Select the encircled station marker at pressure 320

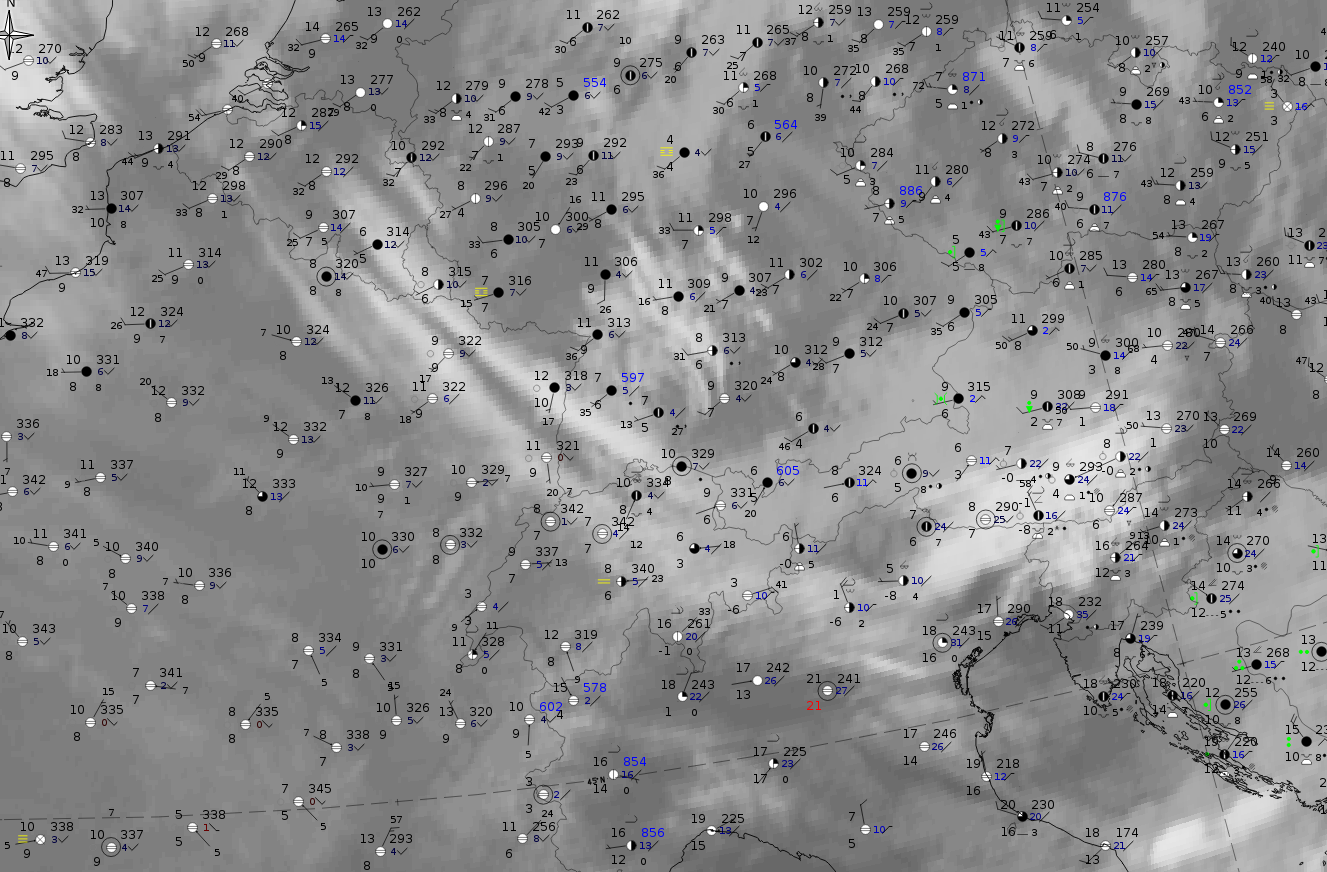pyautogui.click(x=326, y=276)
